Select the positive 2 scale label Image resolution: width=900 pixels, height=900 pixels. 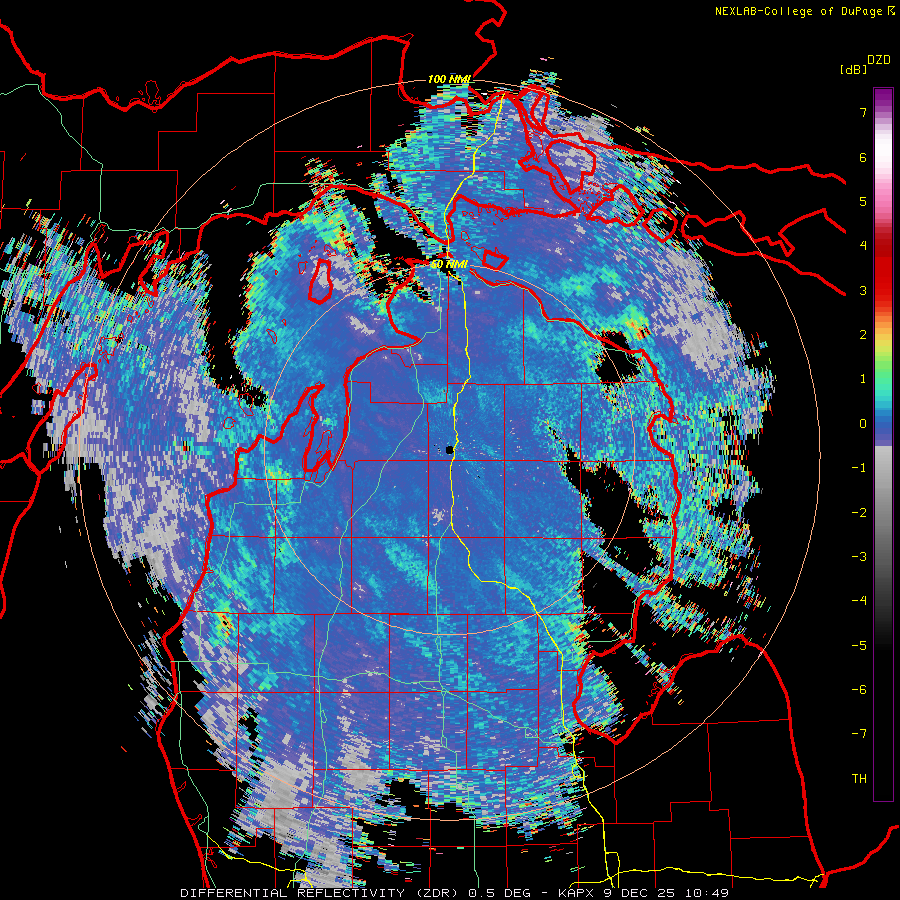pyautogui.click(x=863, y=335)
